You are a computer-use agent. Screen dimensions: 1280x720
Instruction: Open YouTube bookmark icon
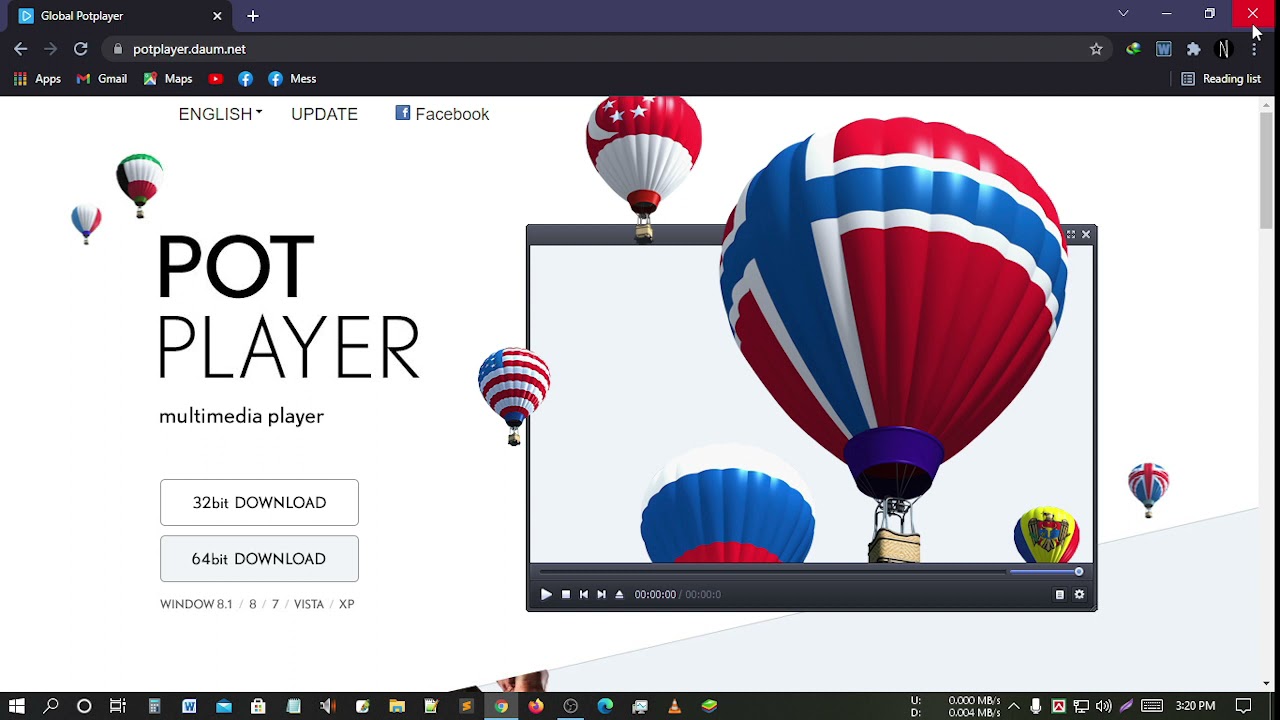coord(215,79)
